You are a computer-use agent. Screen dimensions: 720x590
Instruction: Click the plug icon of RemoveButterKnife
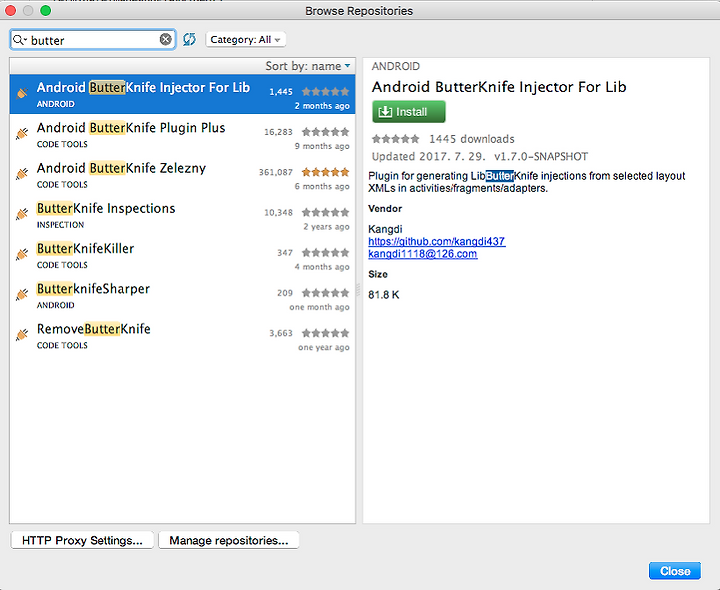[22, 335]
